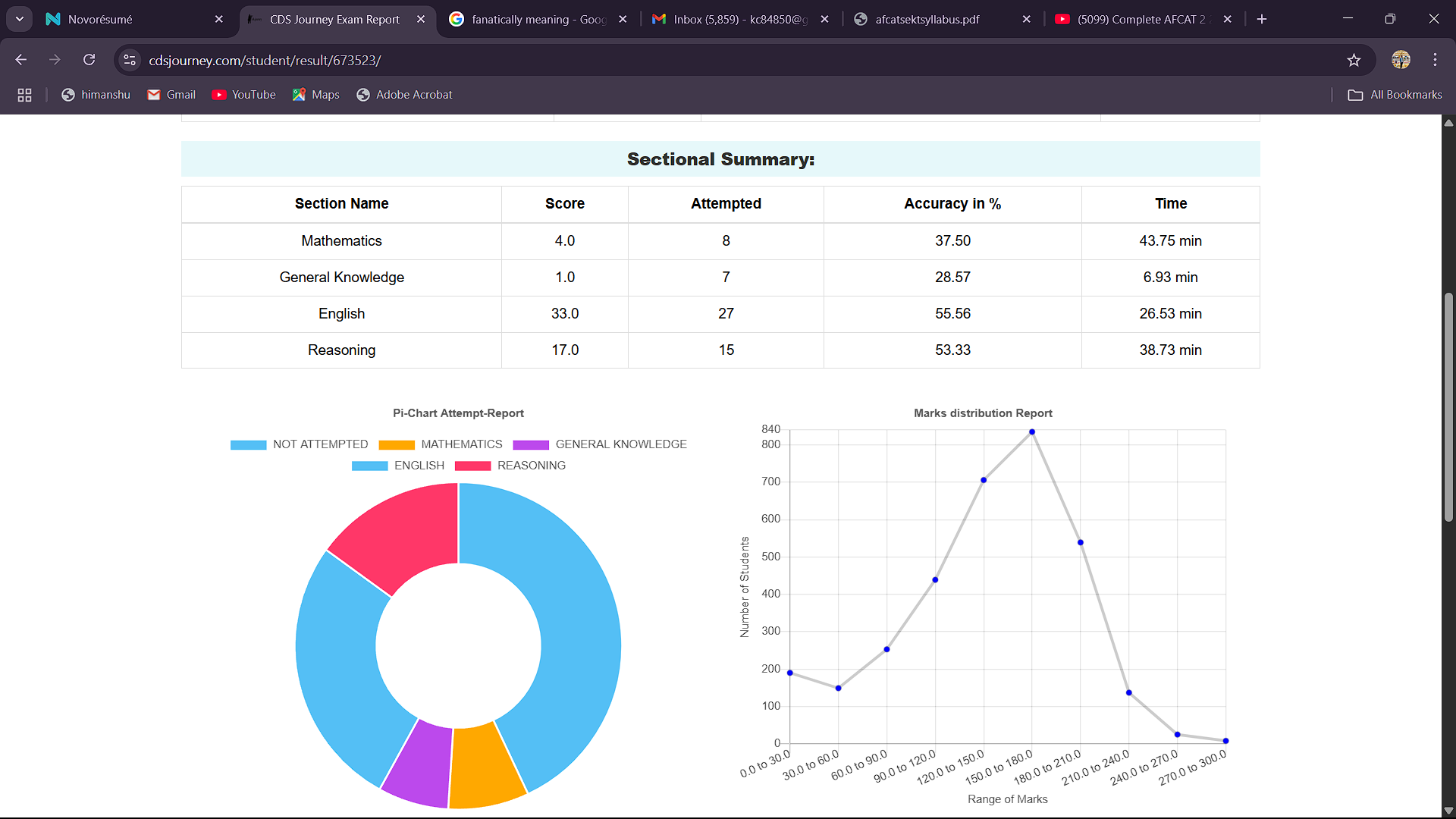Open the apps grid in bookmarks bar
The height and width of the screenshot is (819, 1456).
click(x=24, y=95)
